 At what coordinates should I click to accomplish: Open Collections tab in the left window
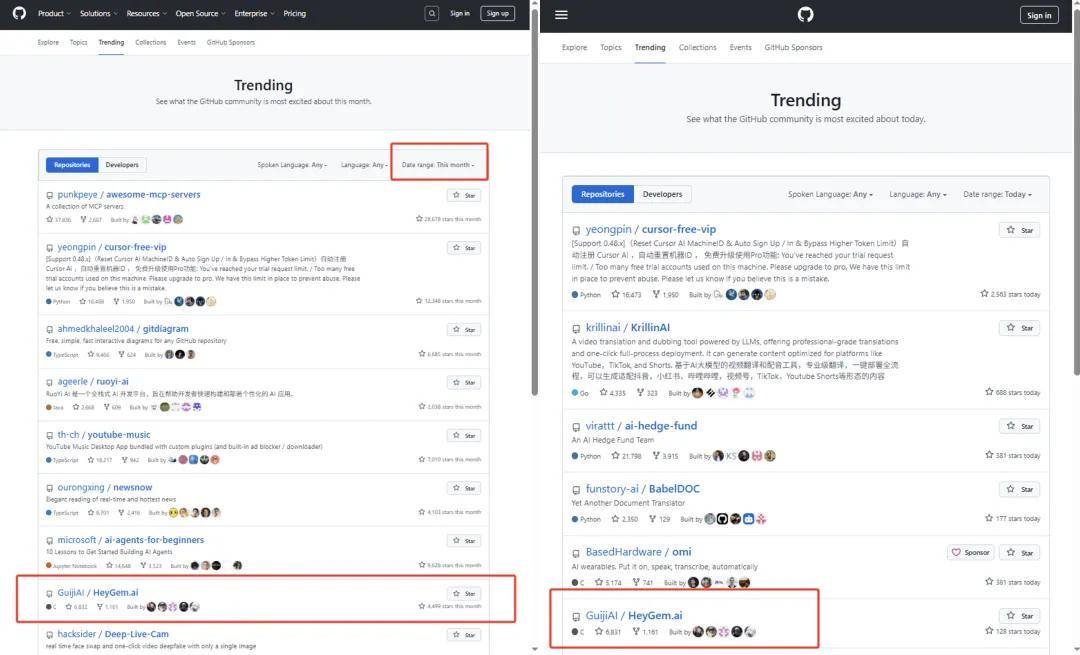pos(151,43)
